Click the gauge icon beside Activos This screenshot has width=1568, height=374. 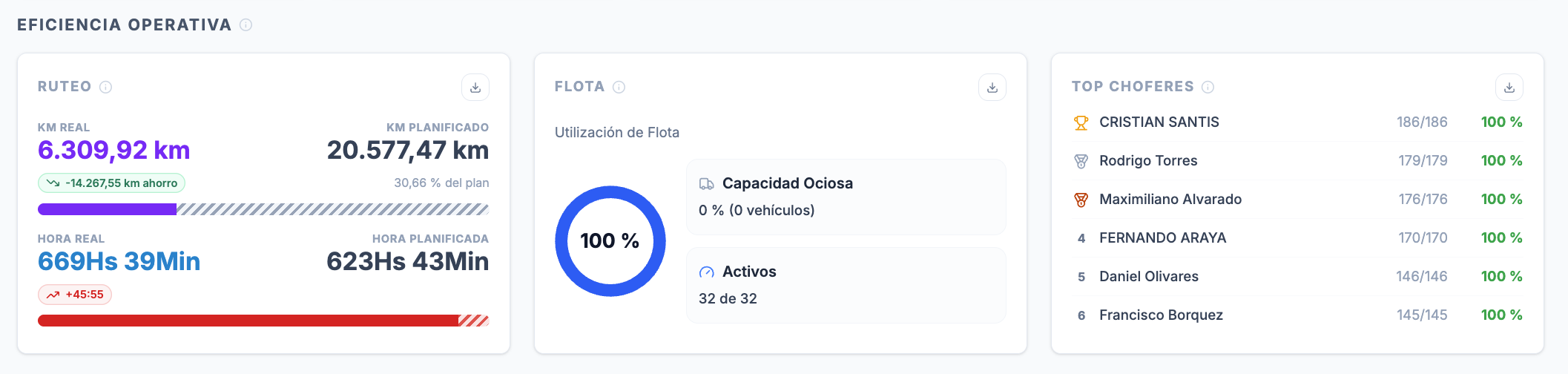[707, 272]
